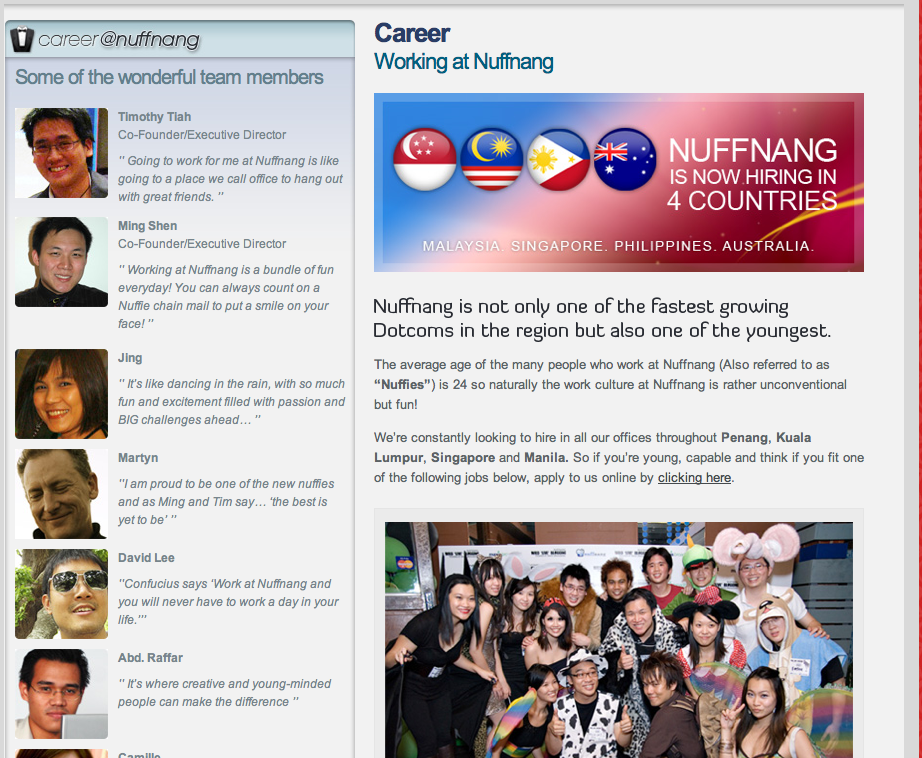
Task: Click David Lee's sunglasses photo
Action: point(61,594)
